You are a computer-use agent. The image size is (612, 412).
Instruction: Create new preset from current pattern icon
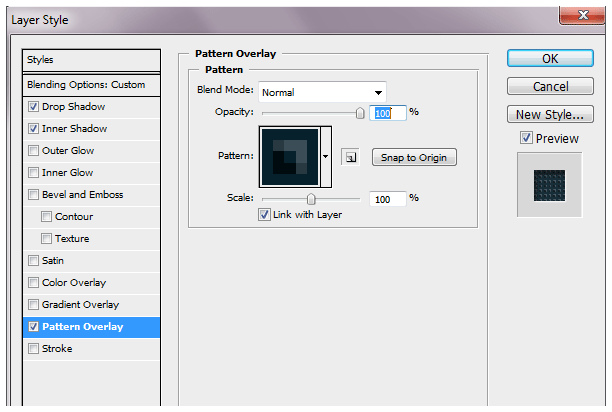click(x=349, y=157)
